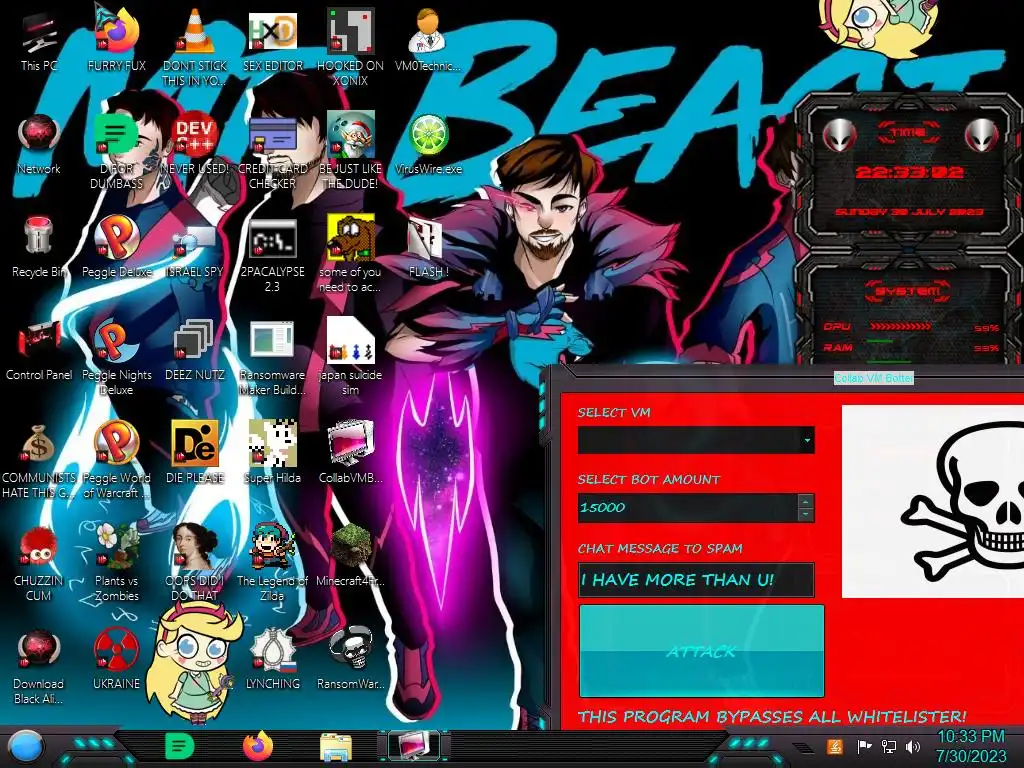Decrease bot amount with down stepper arrow
This screenshot has height=768, width=1024.
click(806, 515)
